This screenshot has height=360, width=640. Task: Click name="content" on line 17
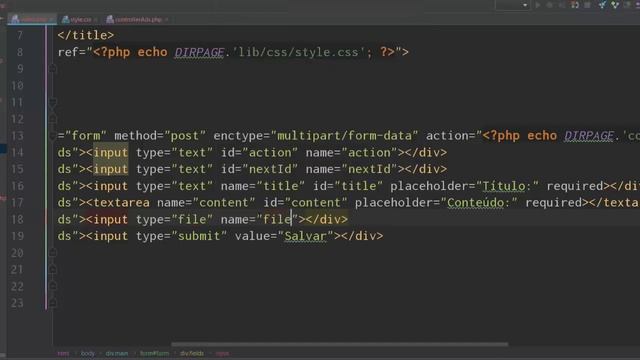click(x=206, y=203)
